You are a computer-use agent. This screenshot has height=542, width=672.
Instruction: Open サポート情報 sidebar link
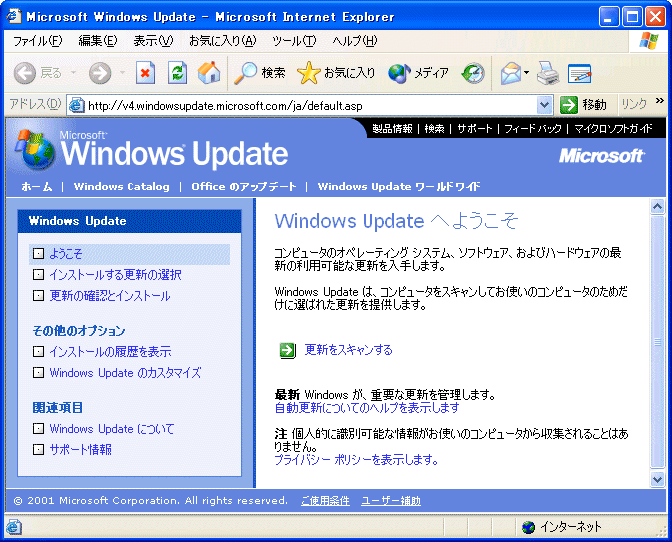point(81,449)
